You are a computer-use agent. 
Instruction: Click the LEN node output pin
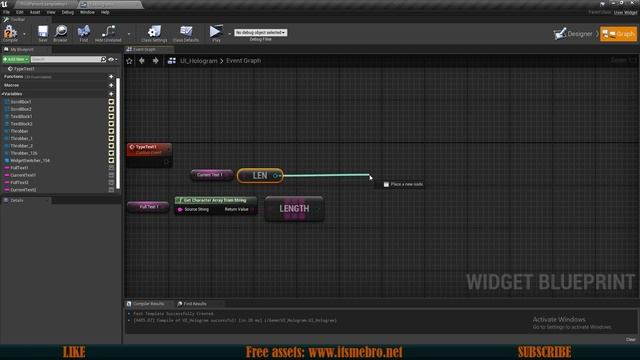point(276,176)
